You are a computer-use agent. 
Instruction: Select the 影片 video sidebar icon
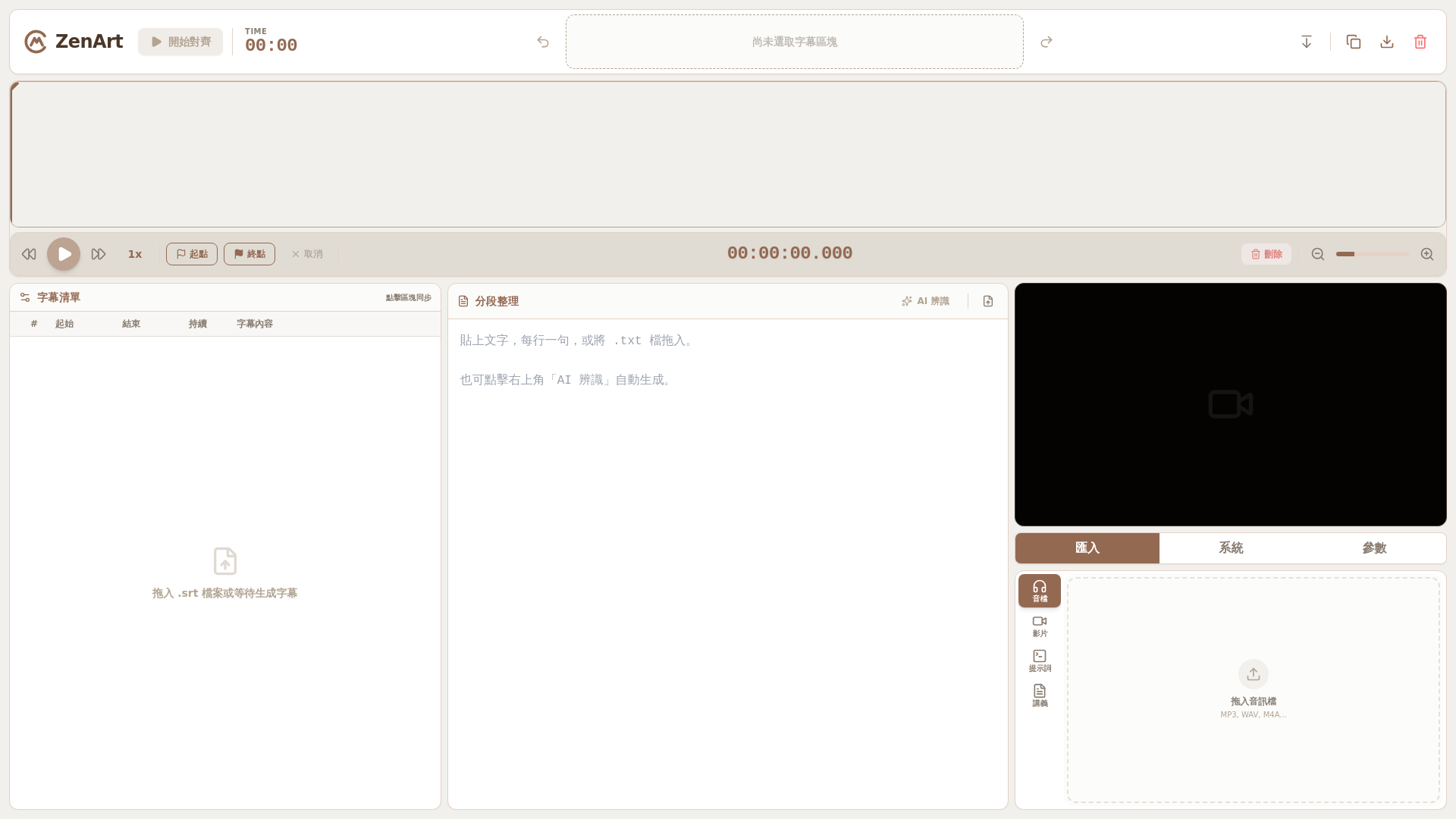point(1040,626)
